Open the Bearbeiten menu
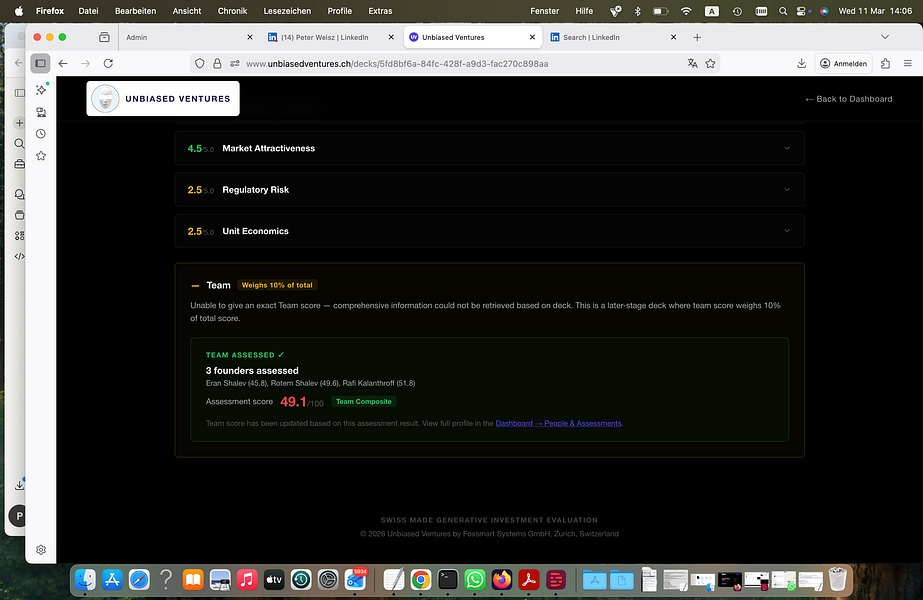The width and height of the screenshot is (923, 600). 135,11
